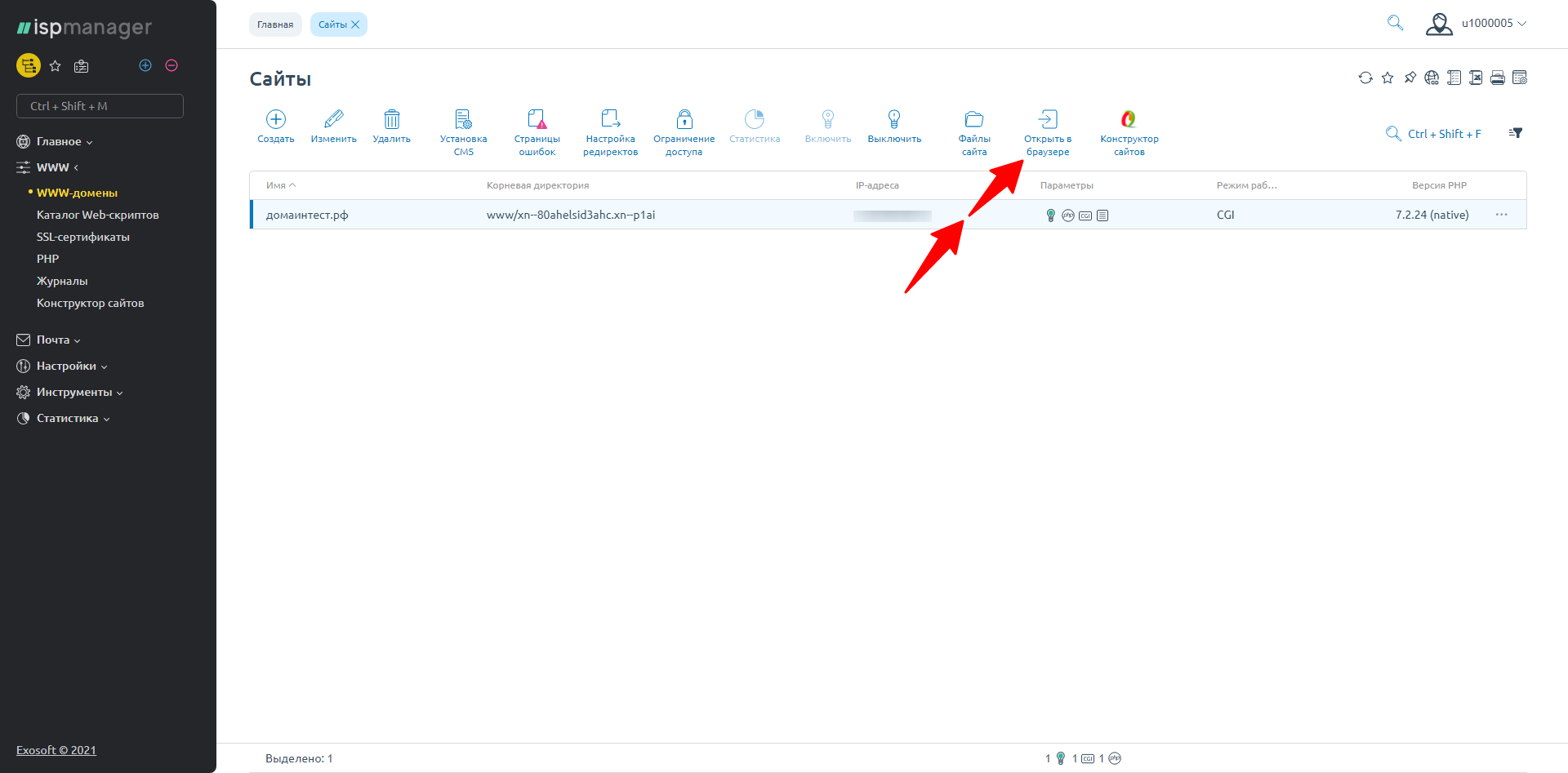
Task: Click Открыть в браузере toolbar icon
Action: pos(1048,120)
